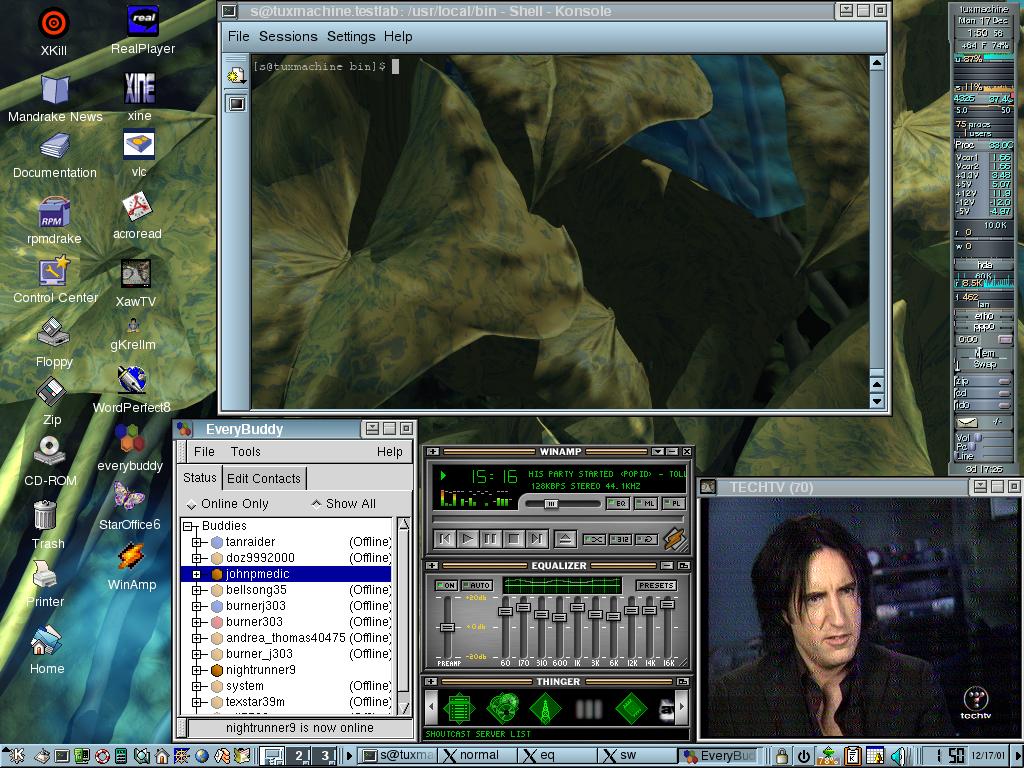Open the Home folder desktop icon
The width and height of the screenshot is (1024, 768).
click(x=46, y=641)
